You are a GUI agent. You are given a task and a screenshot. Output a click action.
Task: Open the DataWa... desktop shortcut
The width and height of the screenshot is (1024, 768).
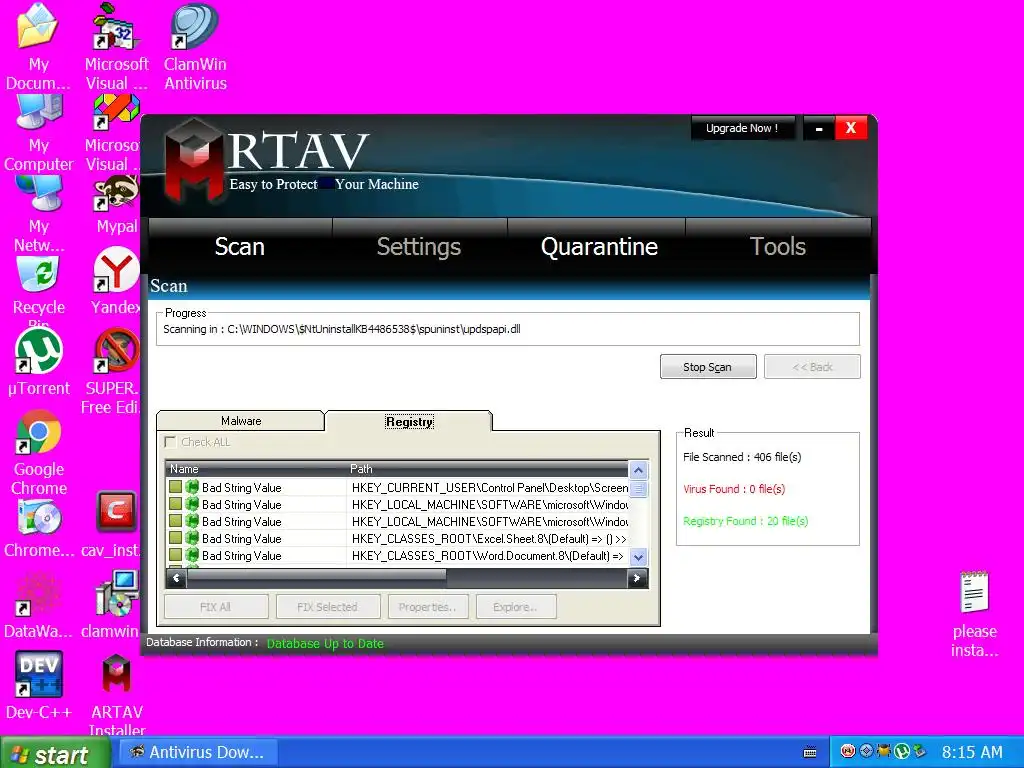pos(39,605)
